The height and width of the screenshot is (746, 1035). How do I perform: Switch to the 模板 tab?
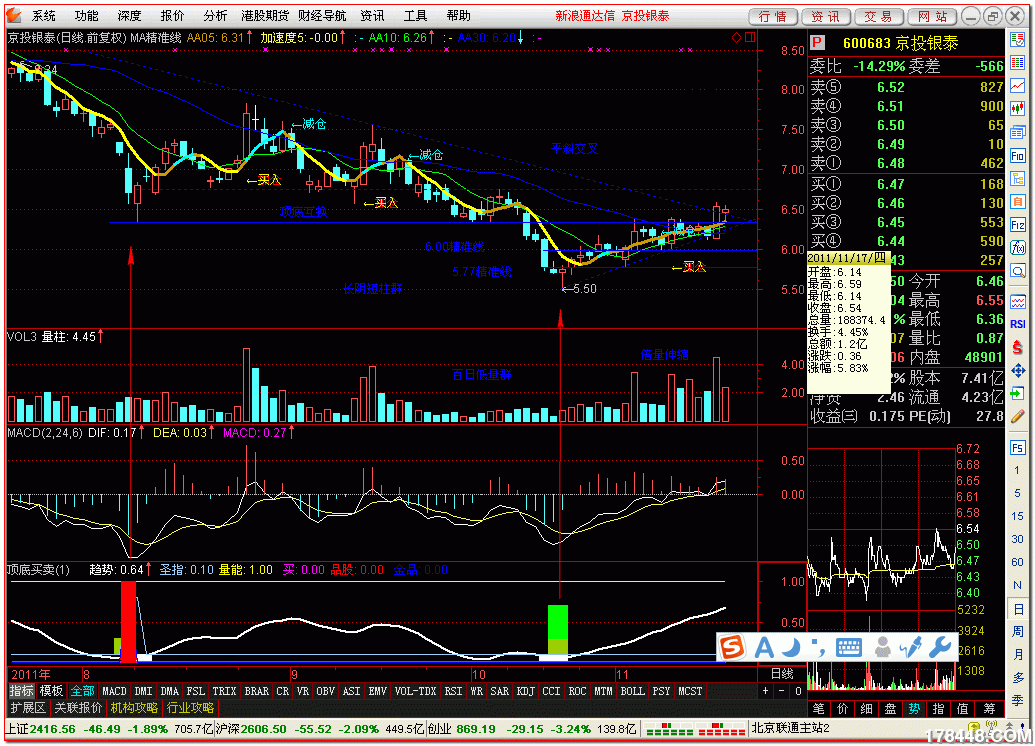(x=51, y=691)
